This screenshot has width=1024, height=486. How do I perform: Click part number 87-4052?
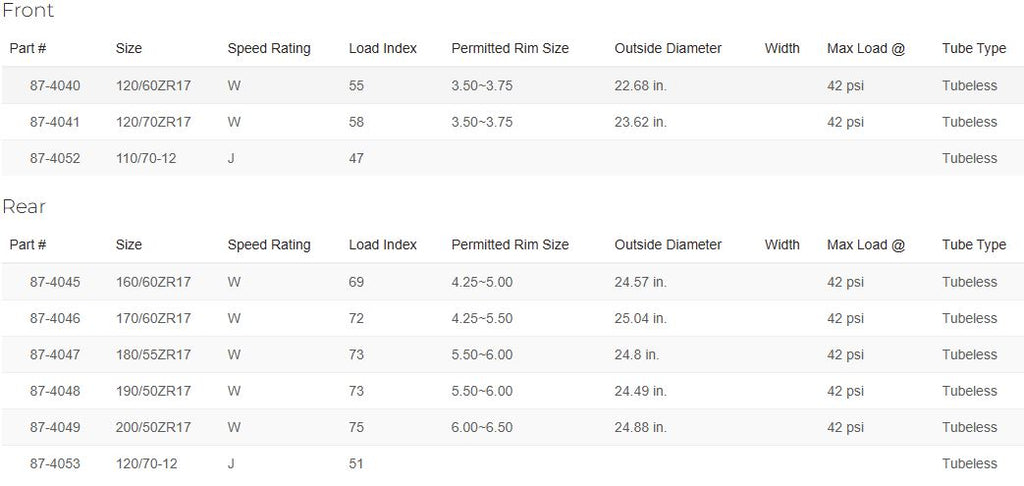[55, 158]
